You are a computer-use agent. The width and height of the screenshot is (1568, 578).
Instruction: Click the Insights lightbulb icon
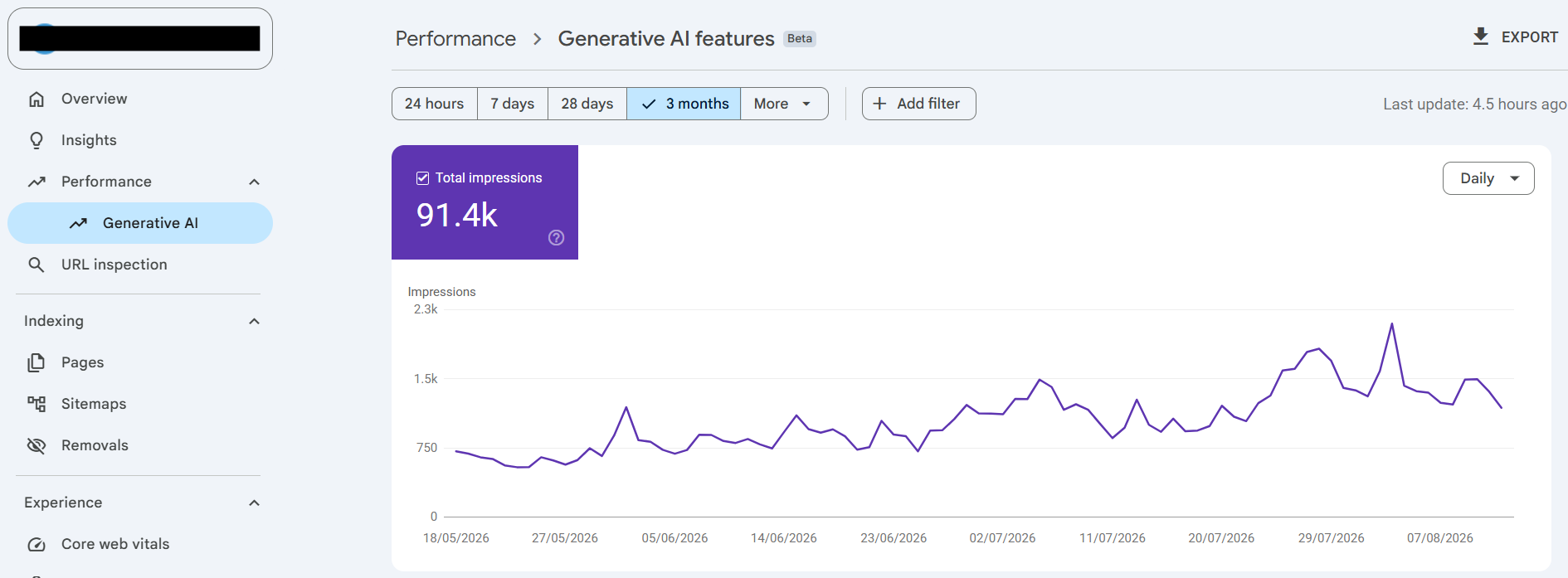click(x=37, y=140)
